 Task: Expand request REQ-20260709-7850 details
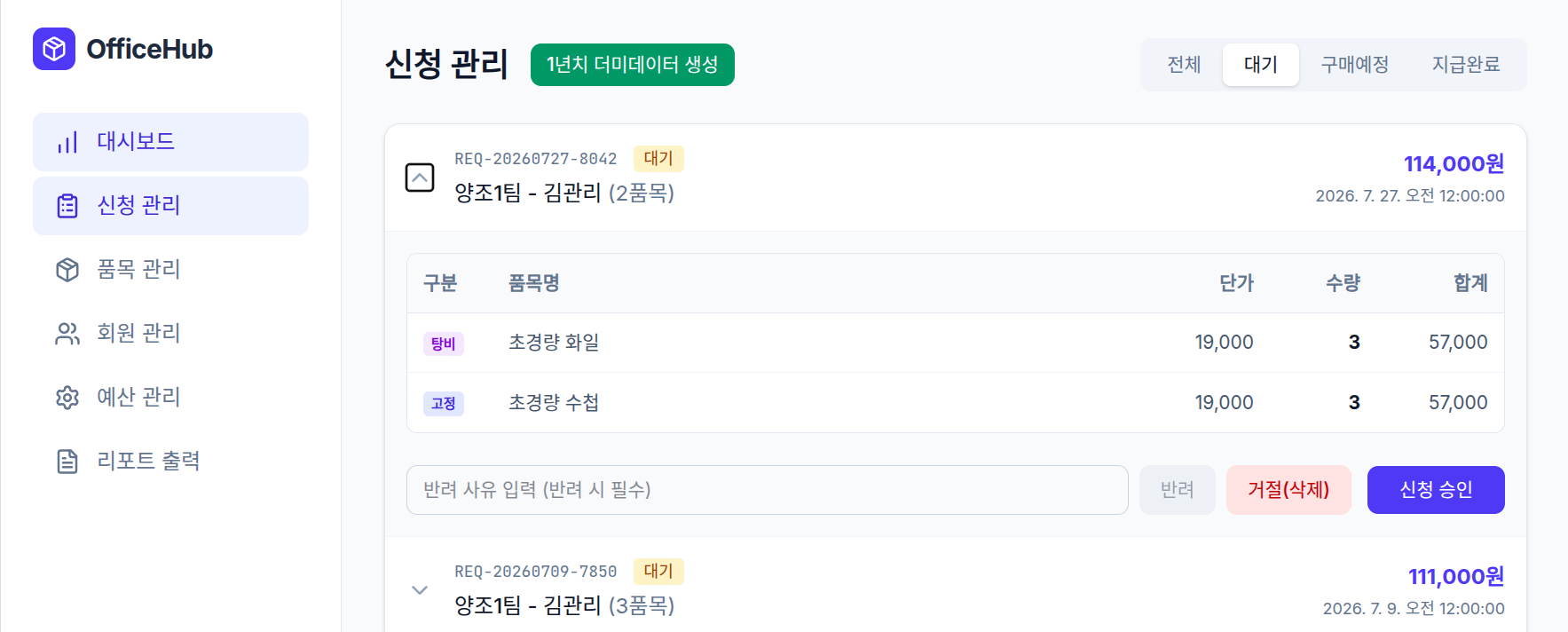[420, 590]
